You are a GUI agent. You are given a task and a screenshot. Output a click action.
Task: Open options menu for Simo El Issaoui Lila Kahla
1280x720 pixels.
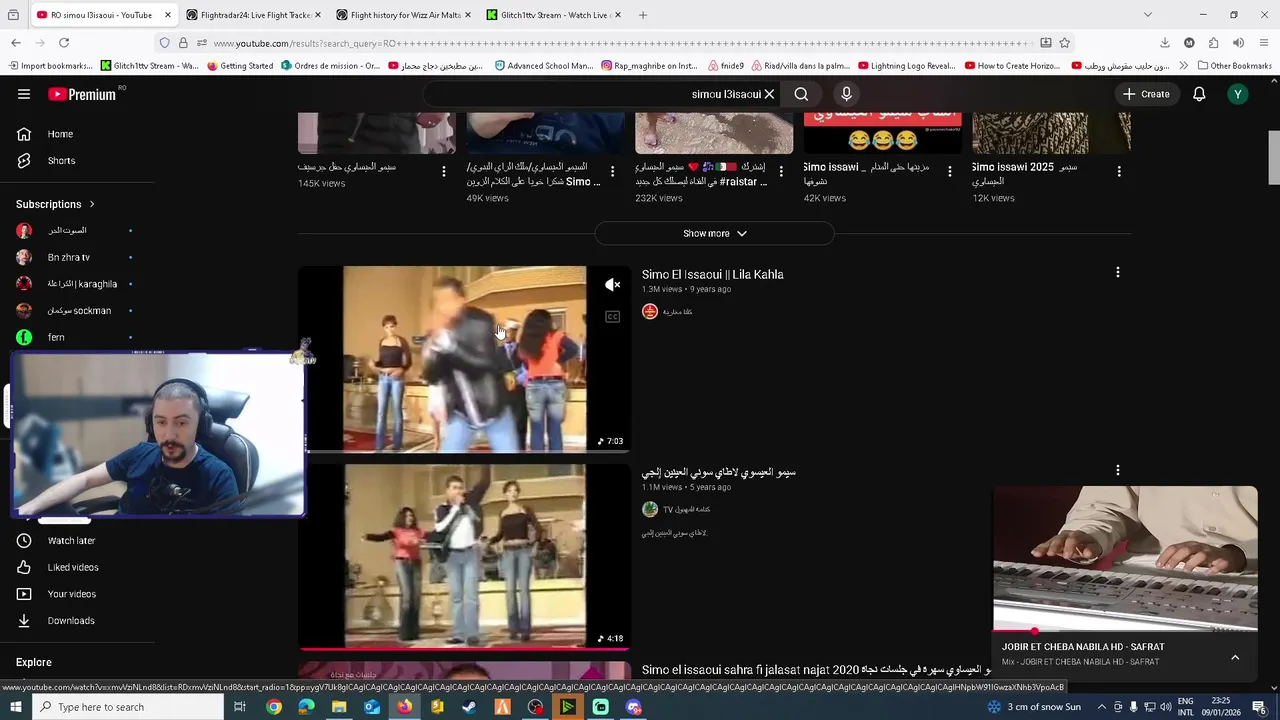(x=1118, y=272)
